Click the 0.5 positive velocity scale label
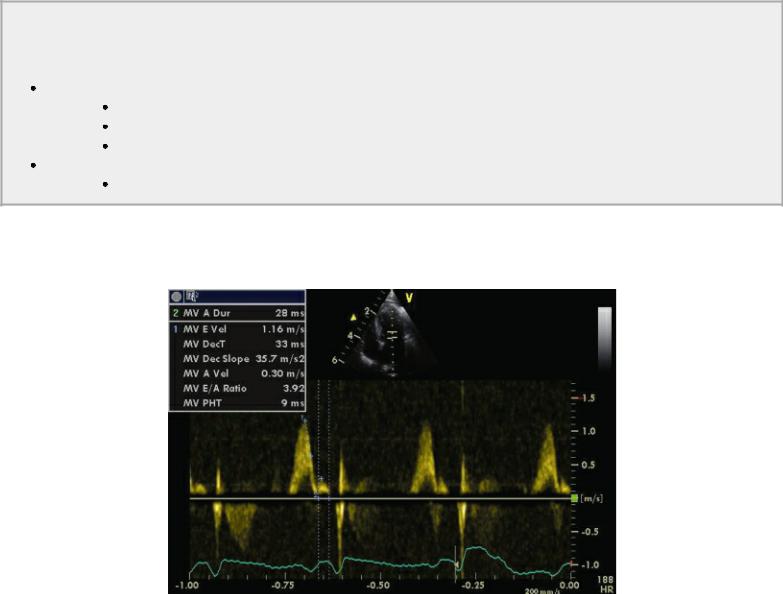The width and height of the screenshot is (783, 594). point(588,465)
